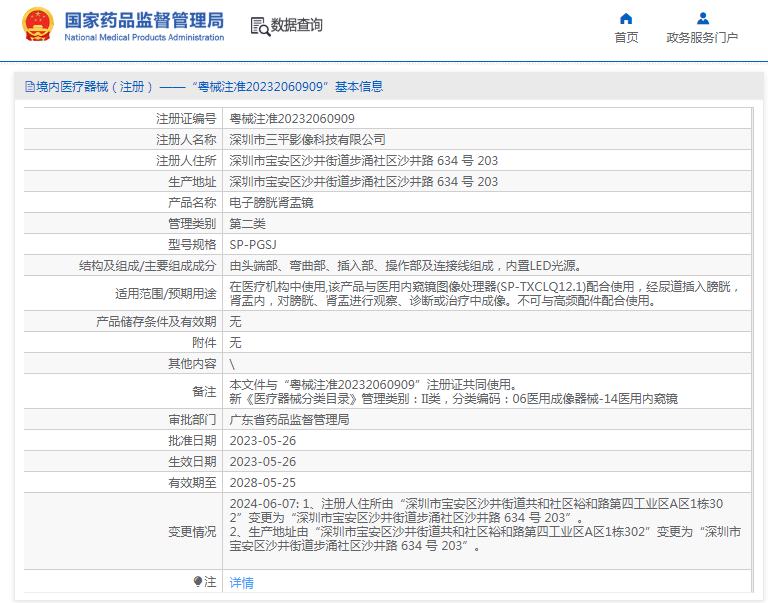This screenshot has height=603, width=768.
Task: Click management category value 第二类
Action: pyautogui.click(x=247, y=224)
